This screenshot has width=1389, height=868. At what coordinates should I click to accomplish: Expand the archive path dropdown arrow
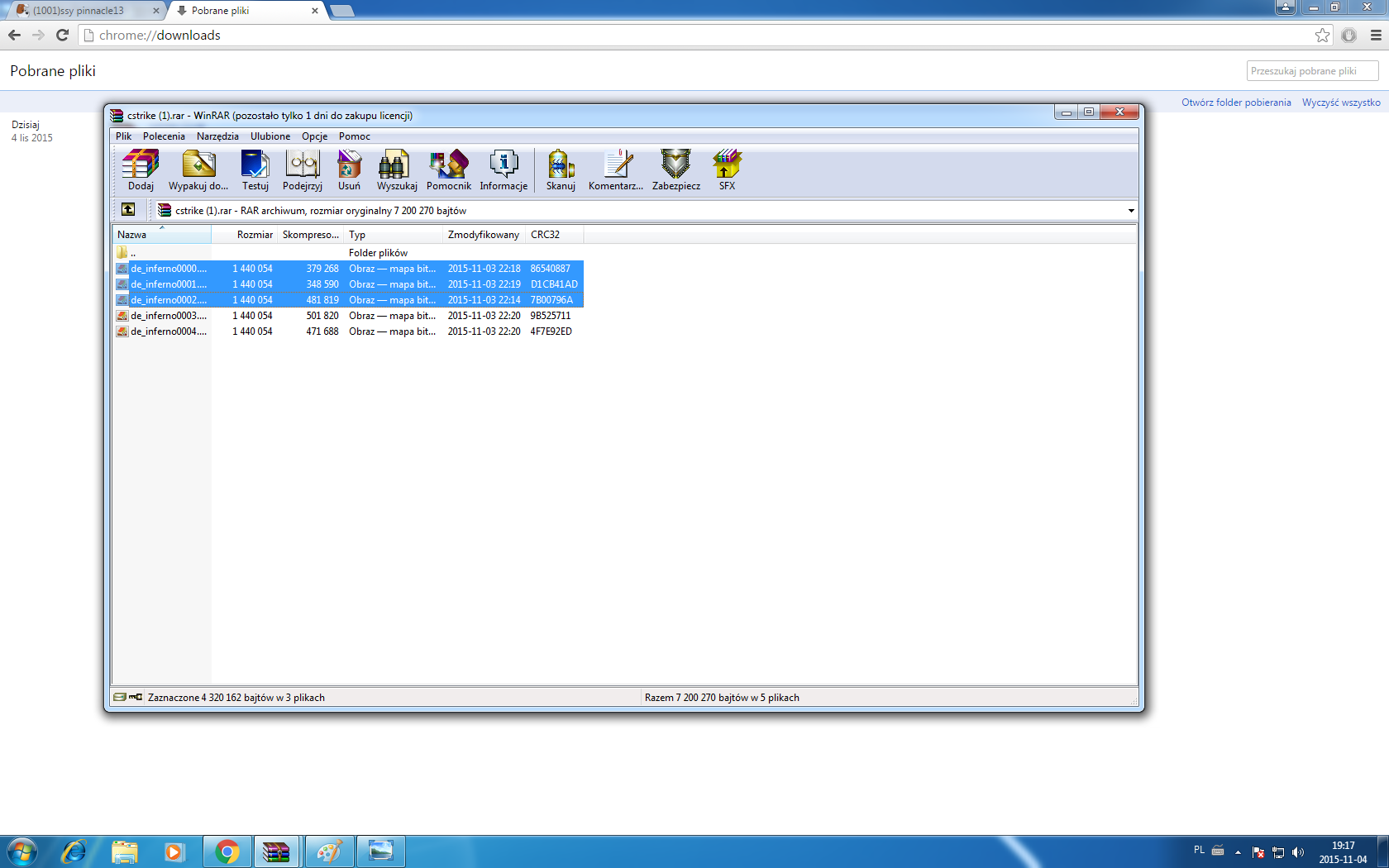pyautogui.click(x=1130, y=211)
